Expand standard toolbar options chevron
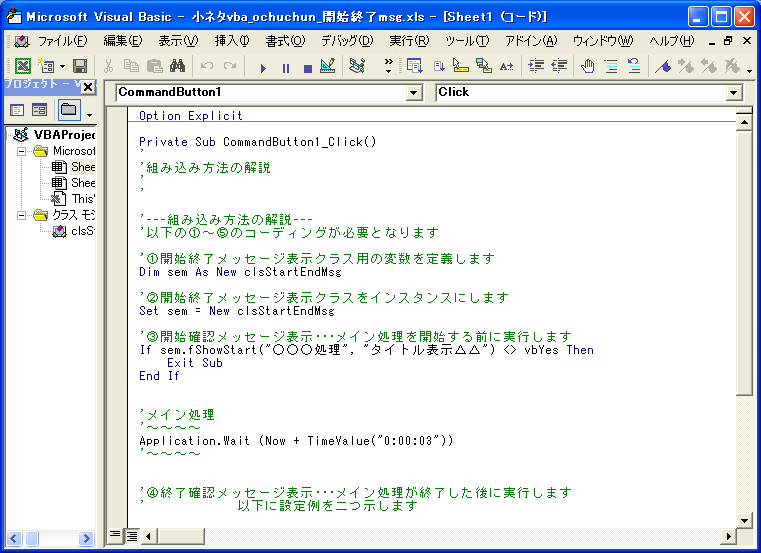This screenshot has height=553, width=761. (x=388, y=66)
